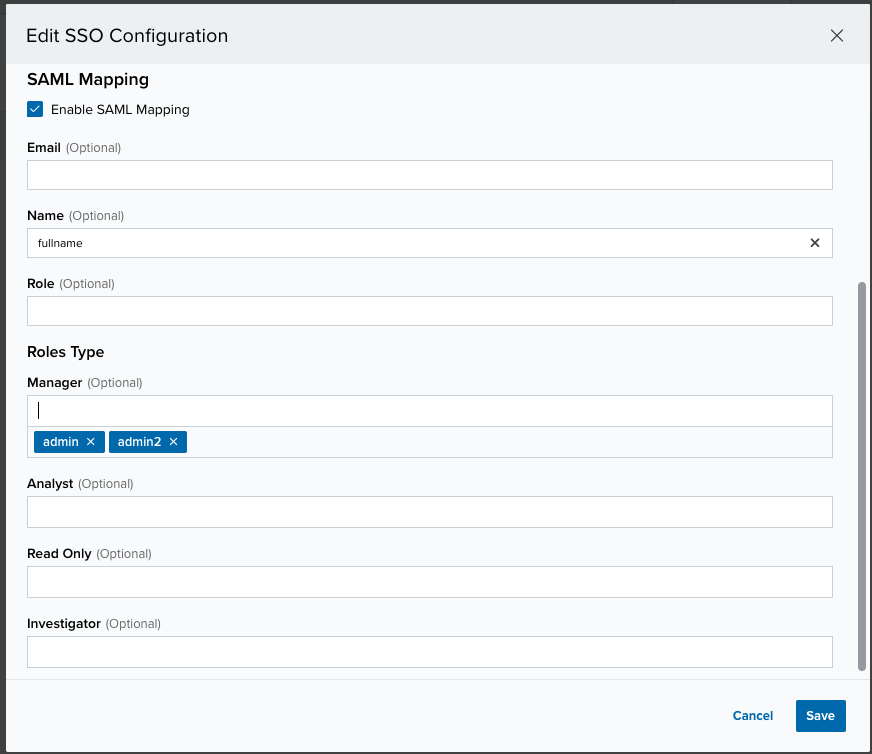Click the Read Only roles input
This screenshot has width=872, height=754.
(429, 582)
